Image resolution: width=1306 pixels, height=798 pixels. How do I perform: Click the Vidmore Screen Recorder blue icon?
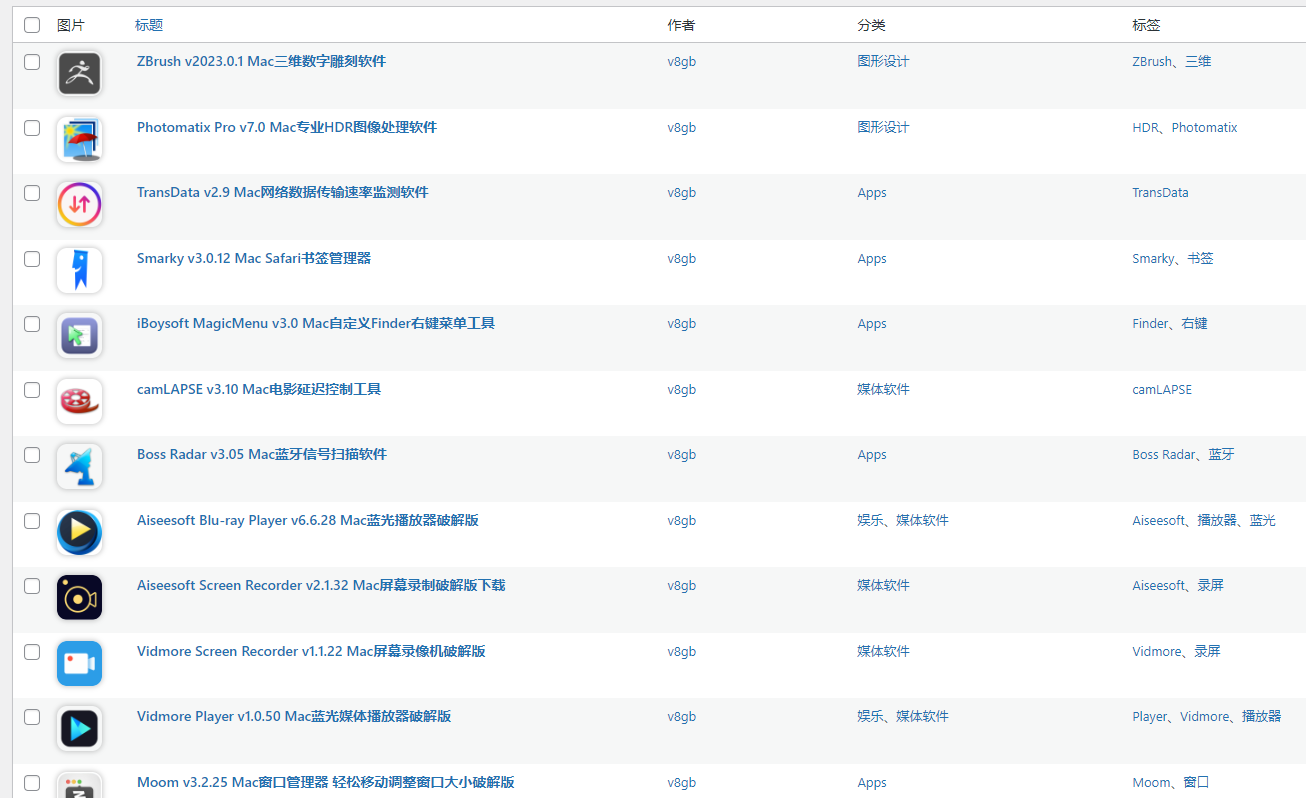(x=79, y=662)
